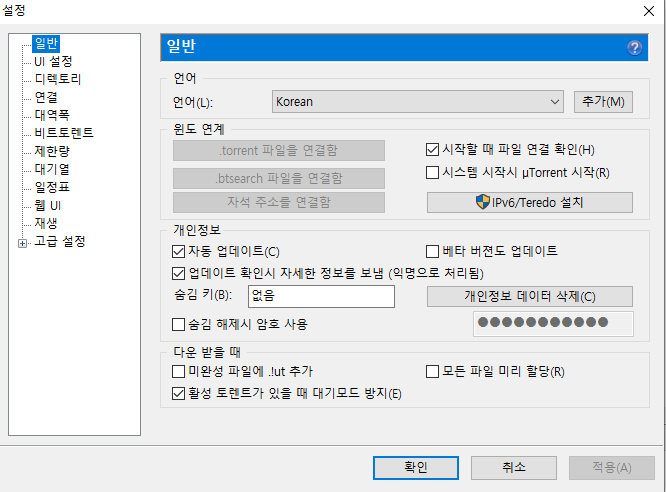This screenshot has height=492, width=666.
Task: Click 자석 주소를 연결함 button
Action: 279,202
